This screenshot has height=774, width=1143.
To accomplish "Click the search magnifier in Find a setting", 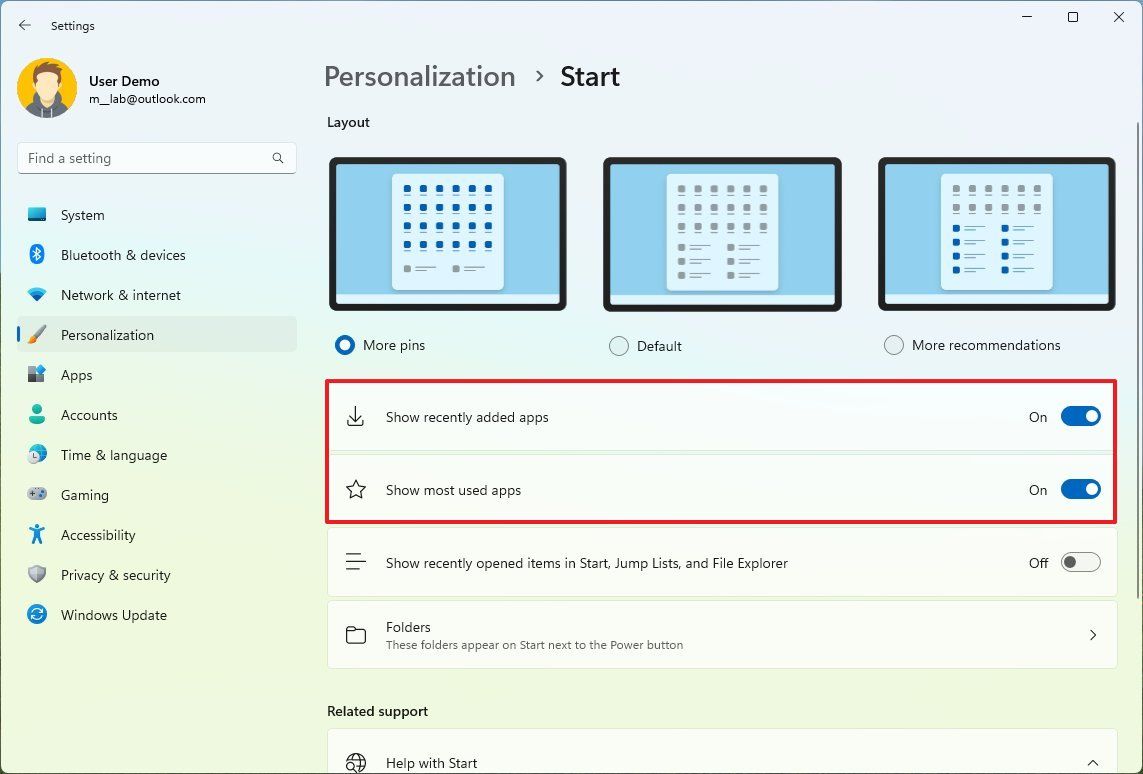I will pos(277,158).
